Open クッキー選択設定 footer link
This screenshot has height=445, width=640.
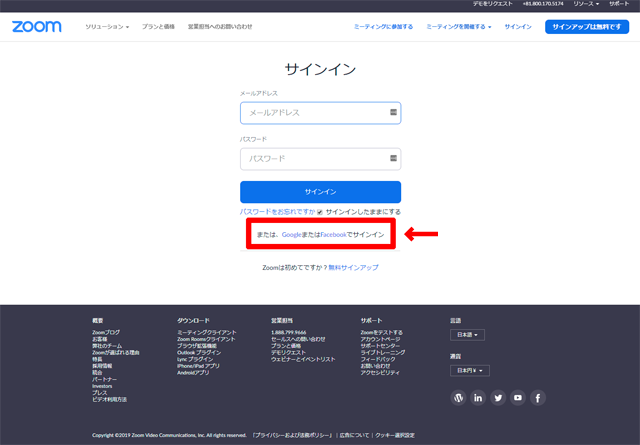(x=395, y=435)
